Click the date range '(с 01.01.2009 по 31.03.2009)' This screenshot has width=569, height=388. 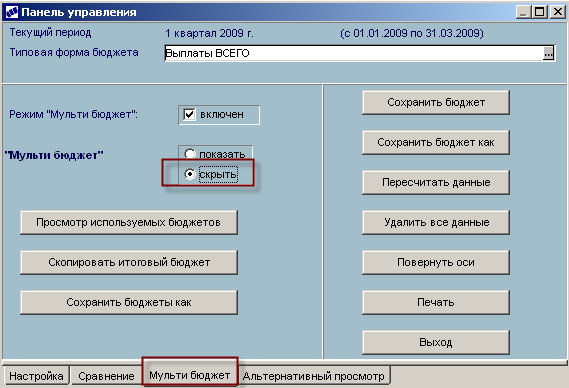tap(412, 33)
